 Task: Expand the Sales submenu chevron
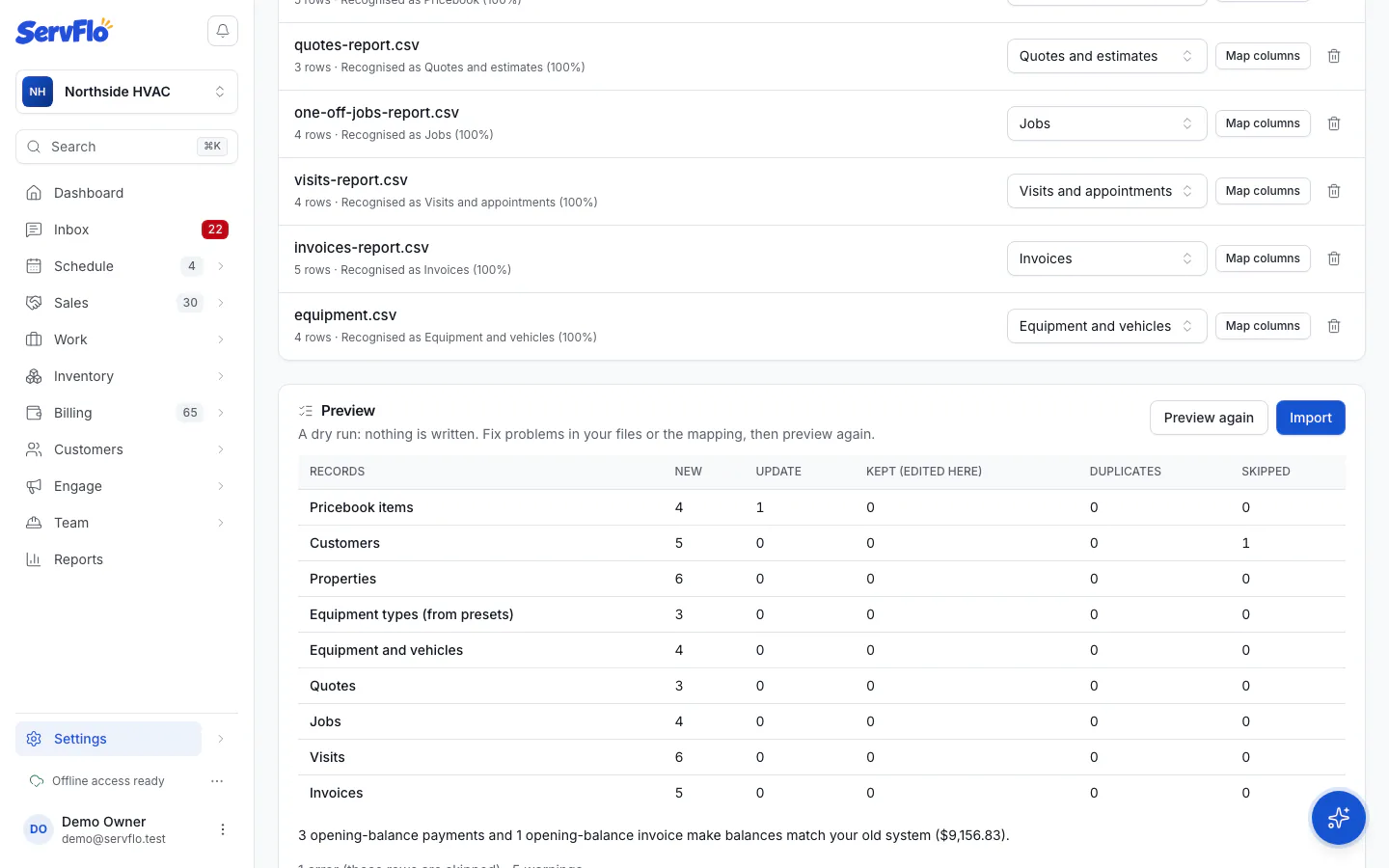[x=221, y=303]
